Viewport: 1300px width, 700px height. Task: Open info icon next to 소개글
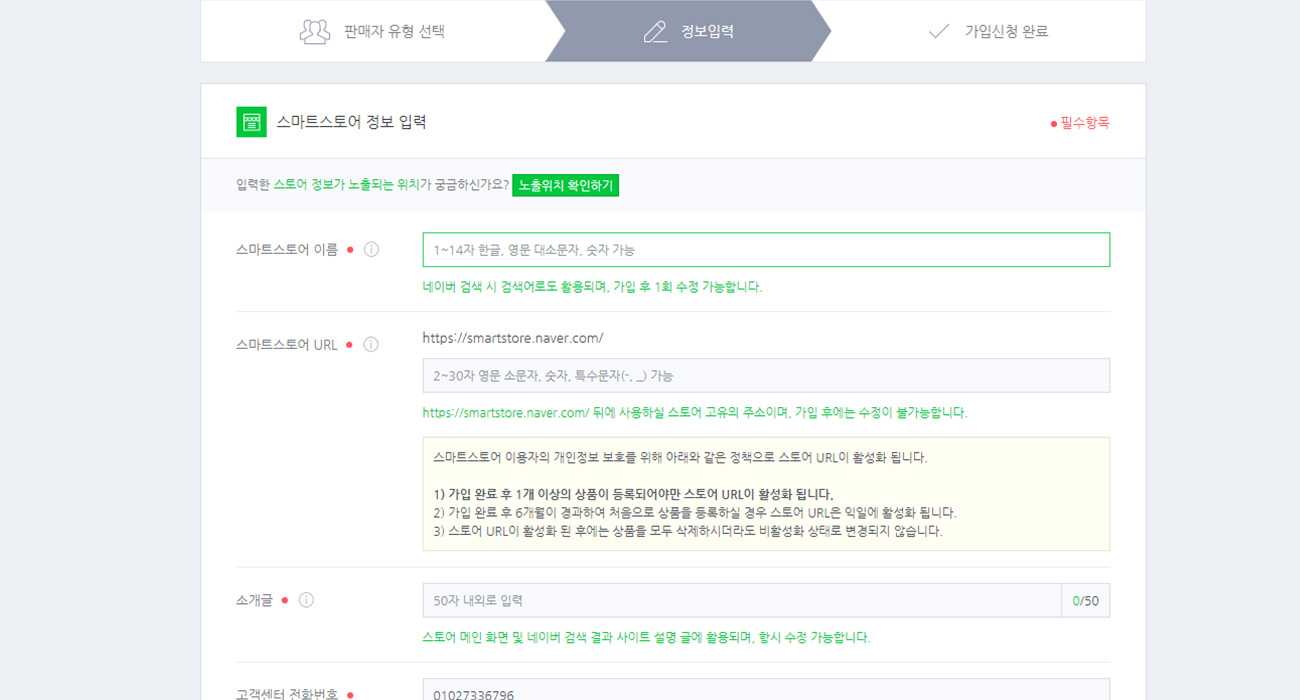(x=306, y=600)
